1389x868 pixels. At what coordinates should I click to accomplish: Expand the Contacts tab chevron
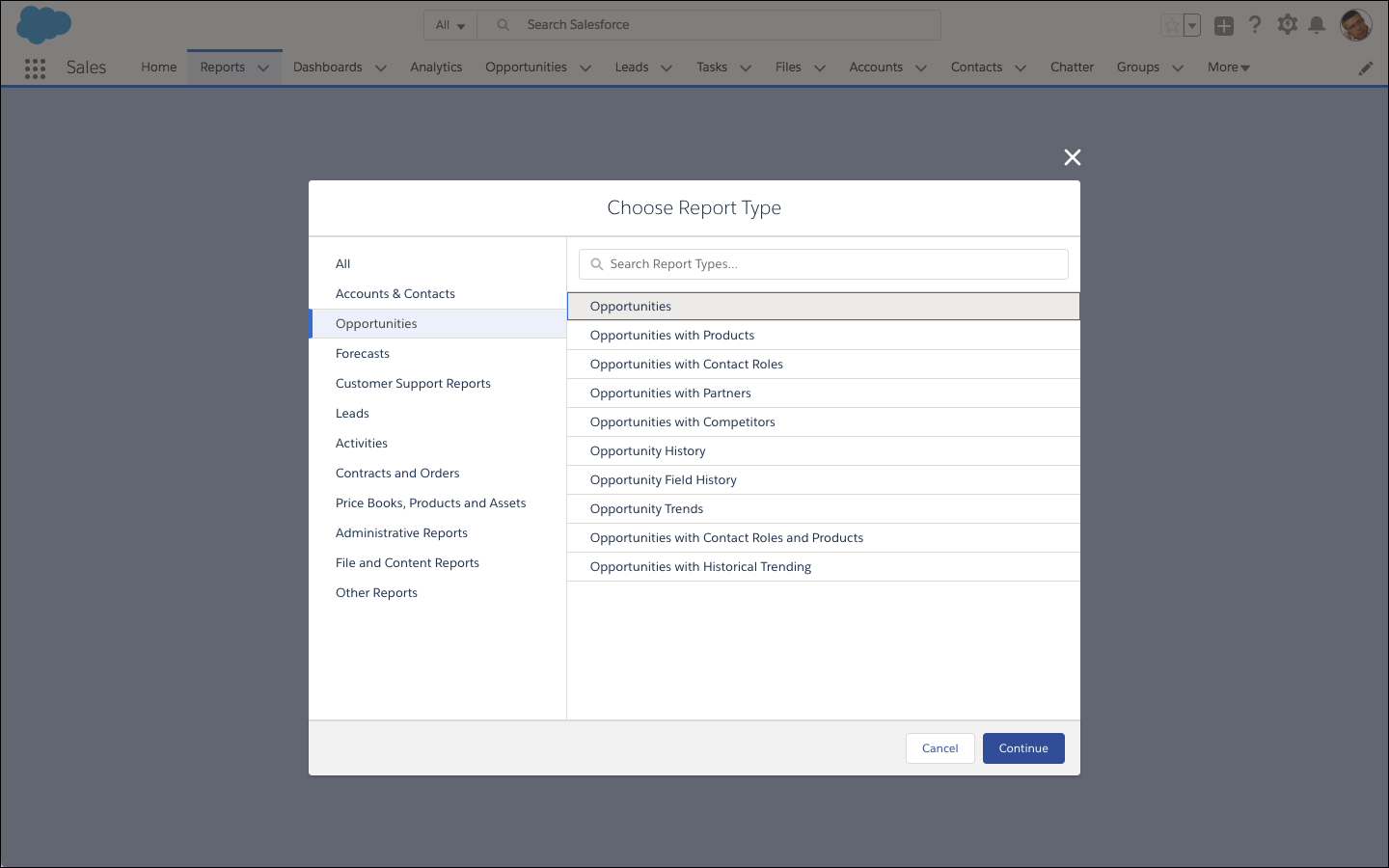coord(1021,68)
